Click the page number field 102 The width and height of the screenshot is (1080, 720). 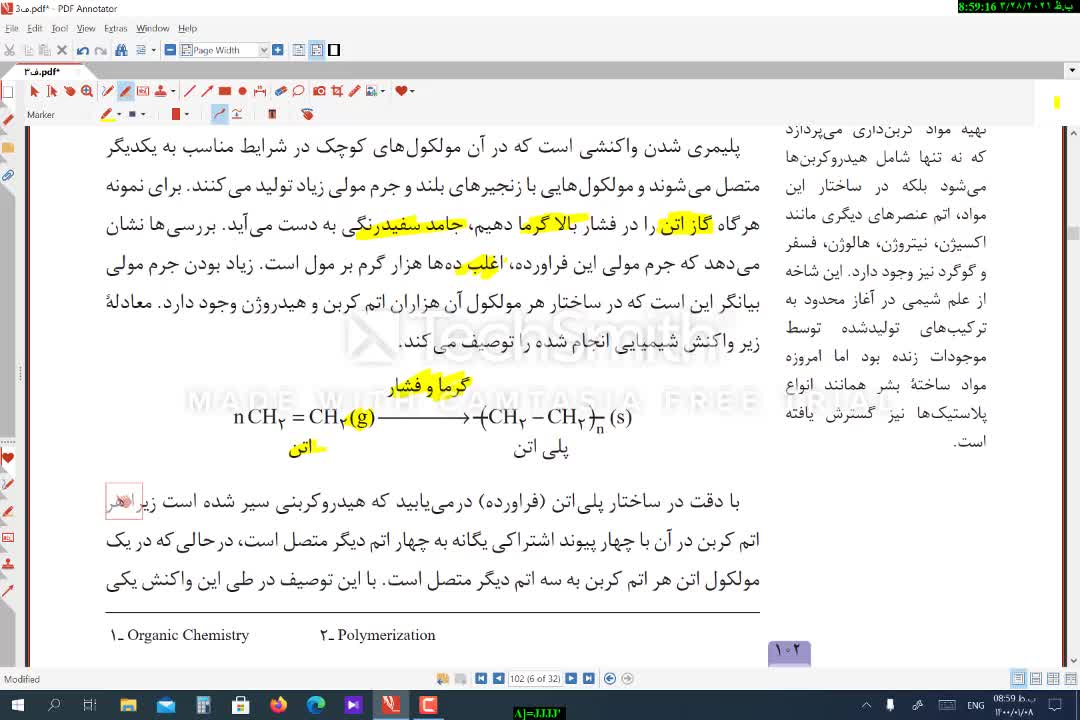(x=535, y=679)
